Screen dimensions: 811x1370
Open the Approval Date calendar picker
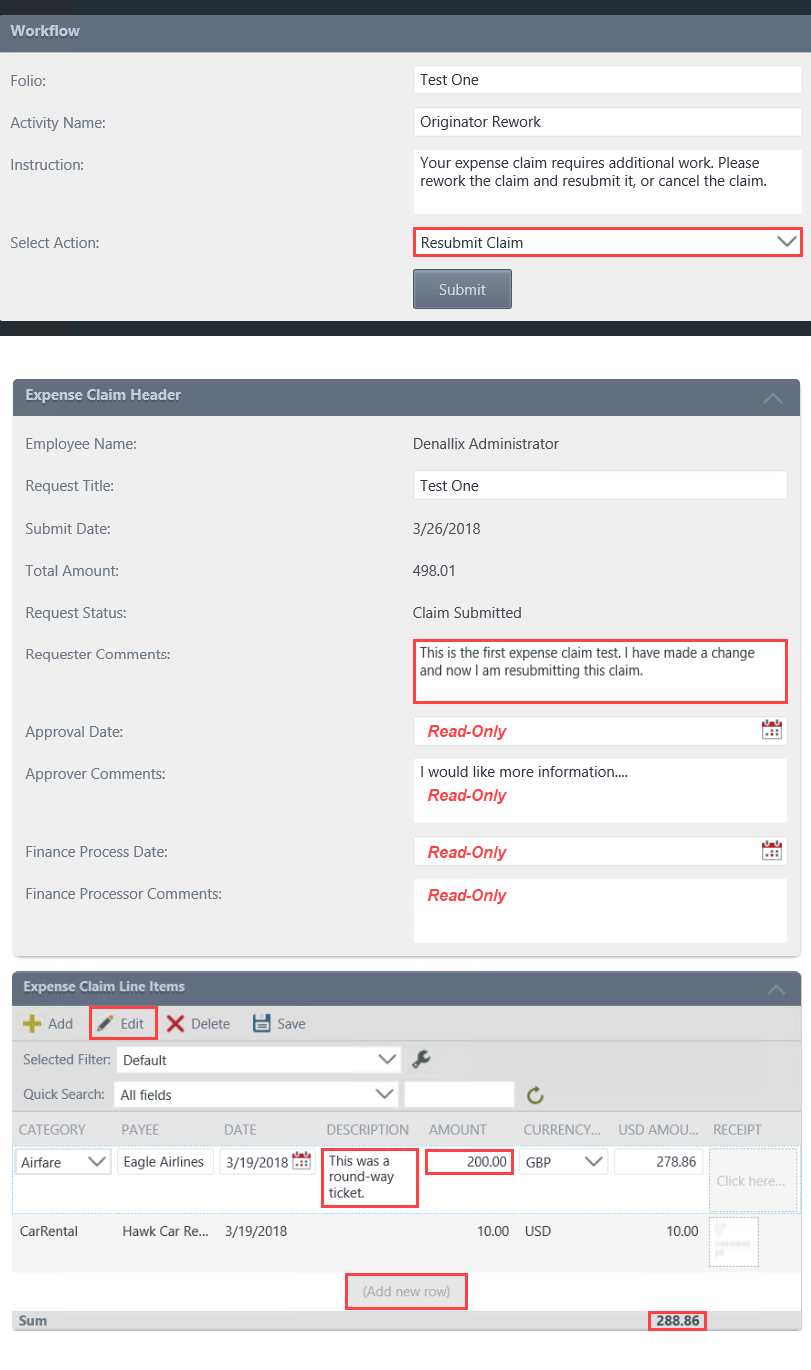point(772,730)
